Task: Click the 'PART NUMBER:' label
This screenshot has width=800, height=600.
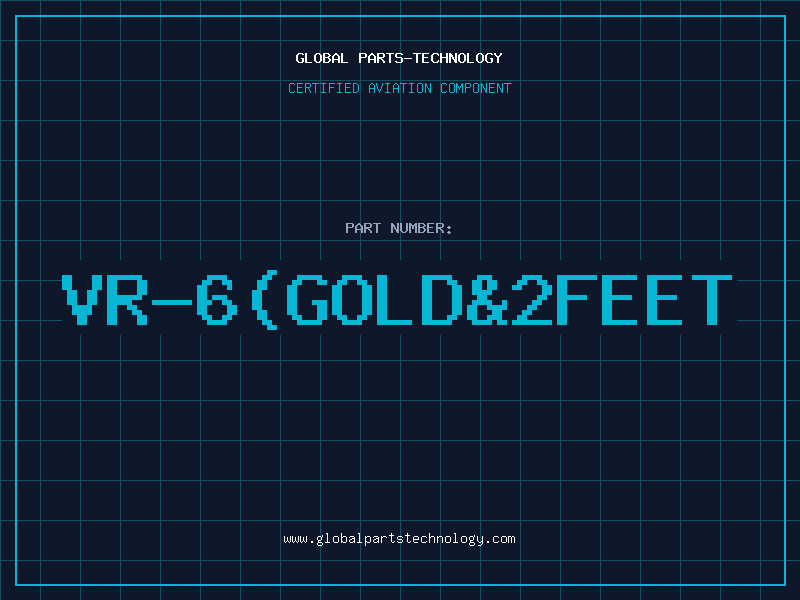Action: (x=399, y=228)
